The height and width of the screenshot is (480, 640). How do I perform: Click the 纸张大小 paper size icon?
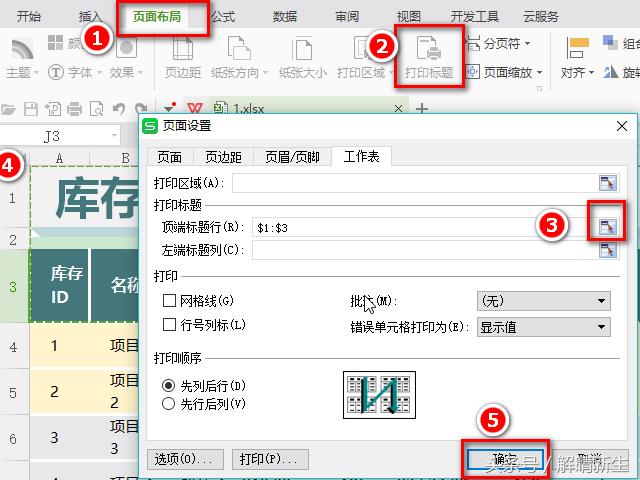click(303, 57)
